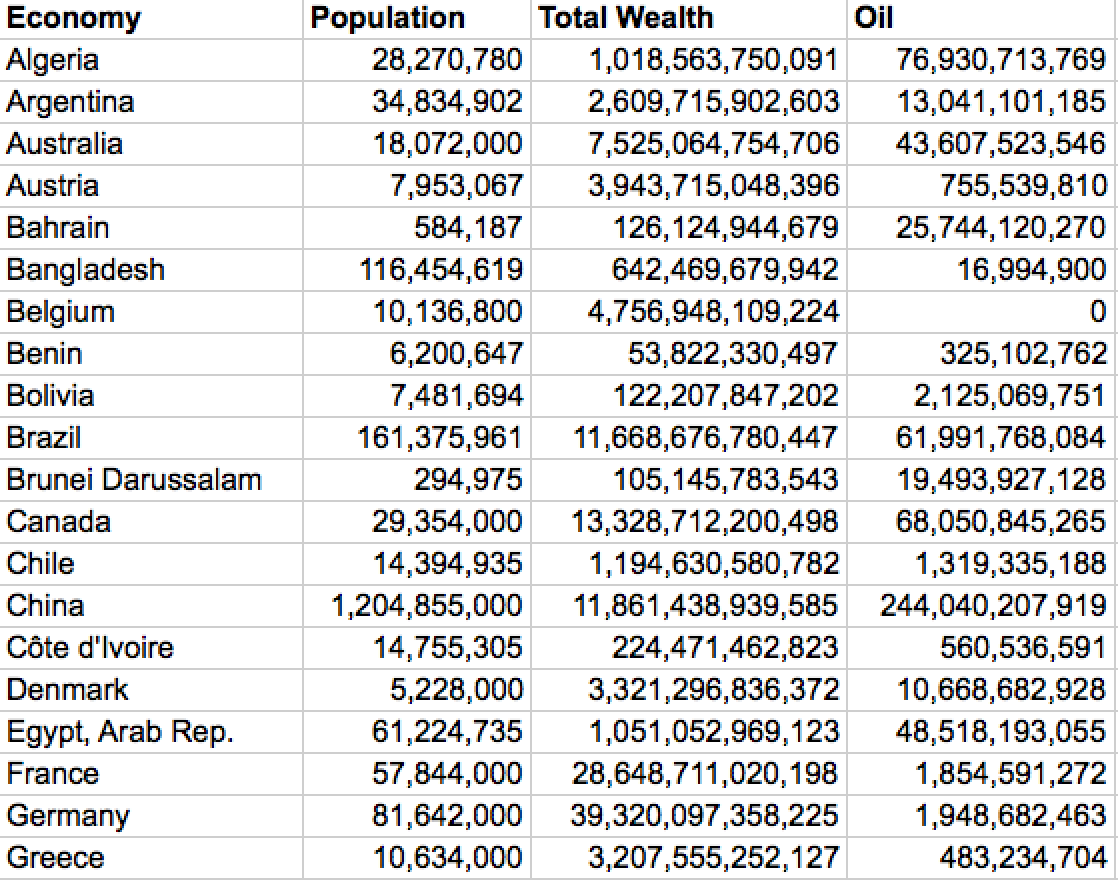Select the Bahrain row label
This screenshot has height=880, width=1118.
tap(57, 228)
